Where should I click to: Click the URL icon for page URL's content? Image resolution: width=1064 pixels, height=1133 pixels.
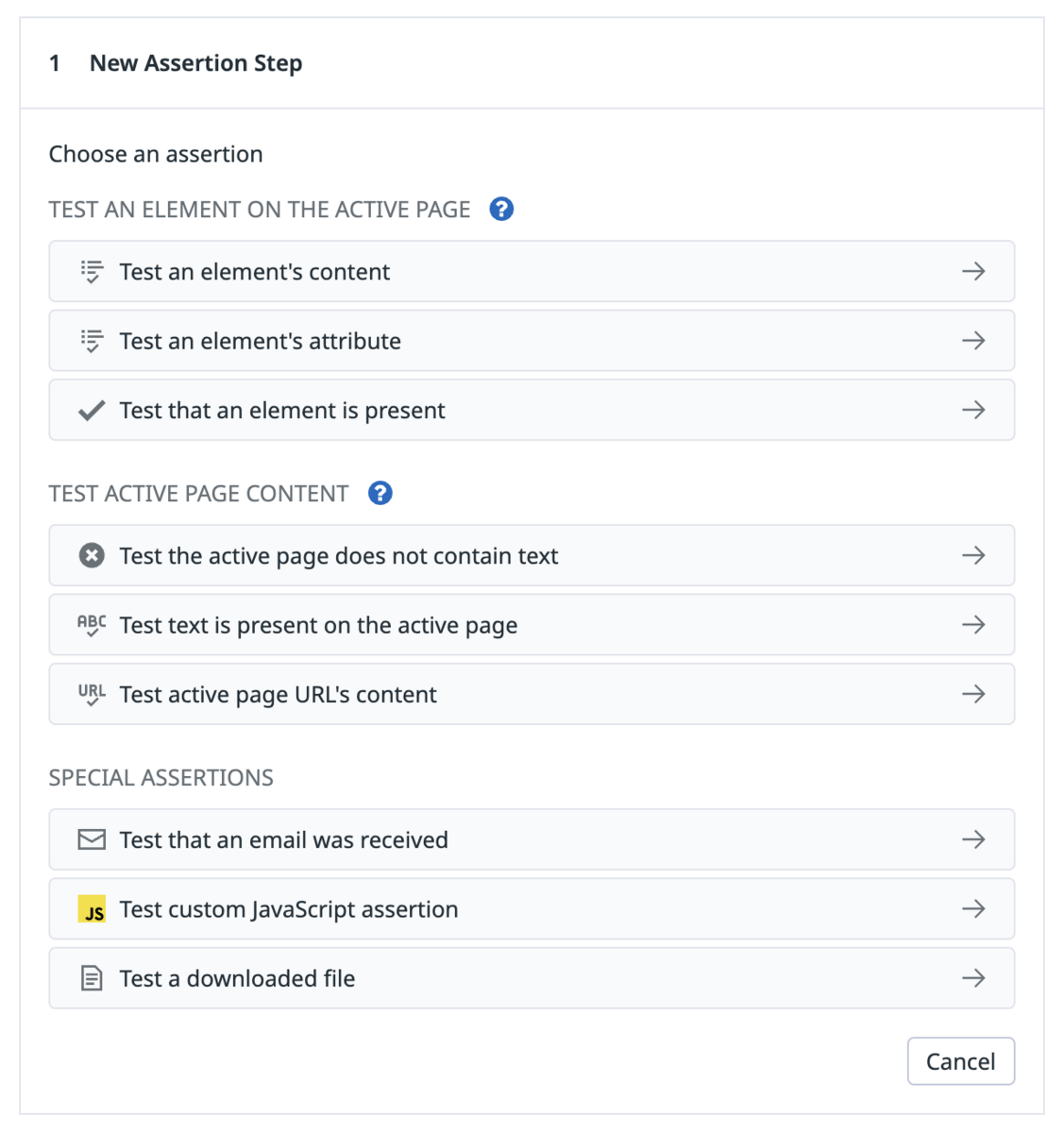[x=92, y=695]
